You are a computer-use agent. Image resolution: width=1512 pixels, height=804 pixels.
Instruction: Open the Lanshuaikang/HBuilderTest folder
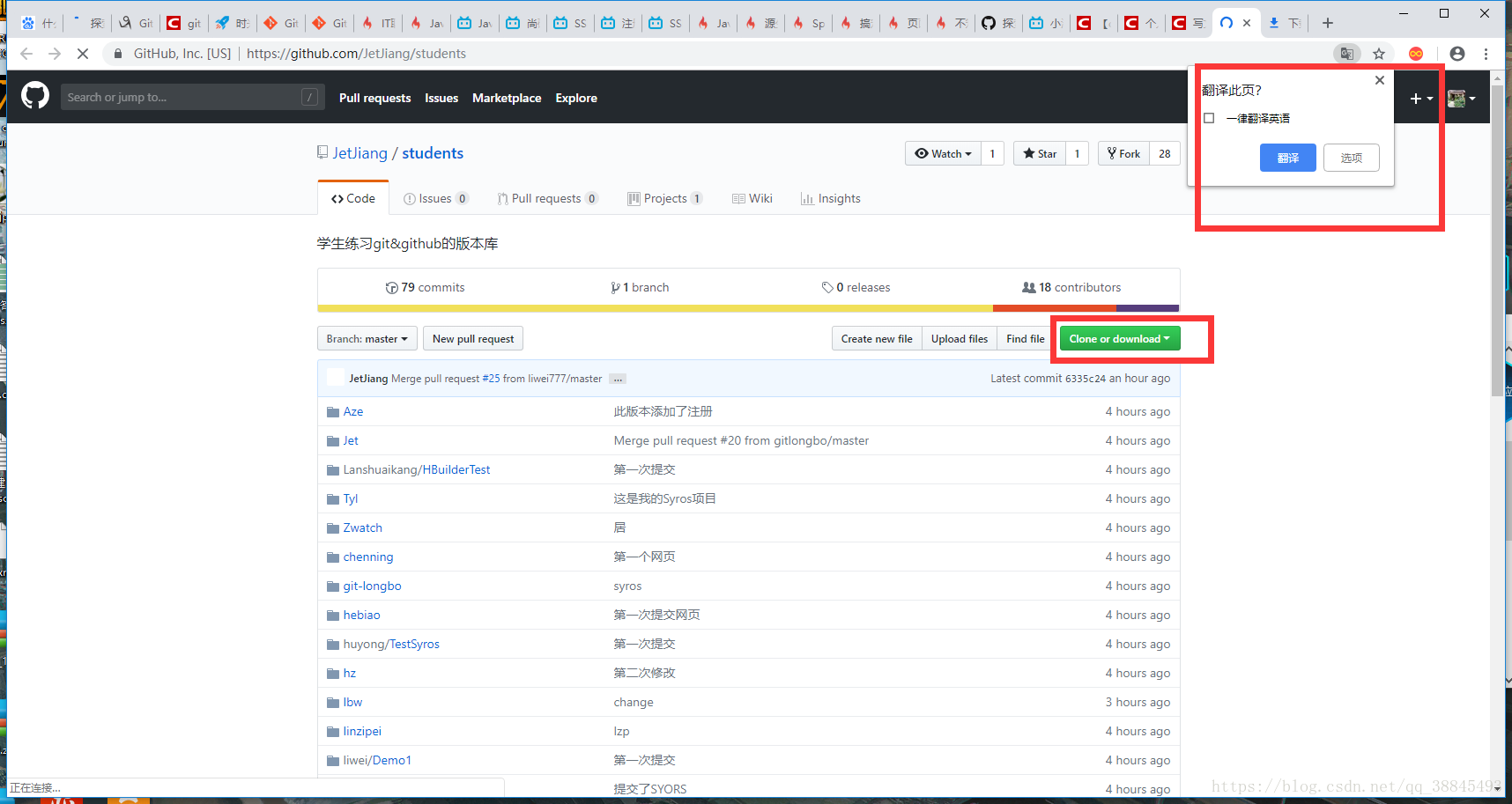pos(417,470)
